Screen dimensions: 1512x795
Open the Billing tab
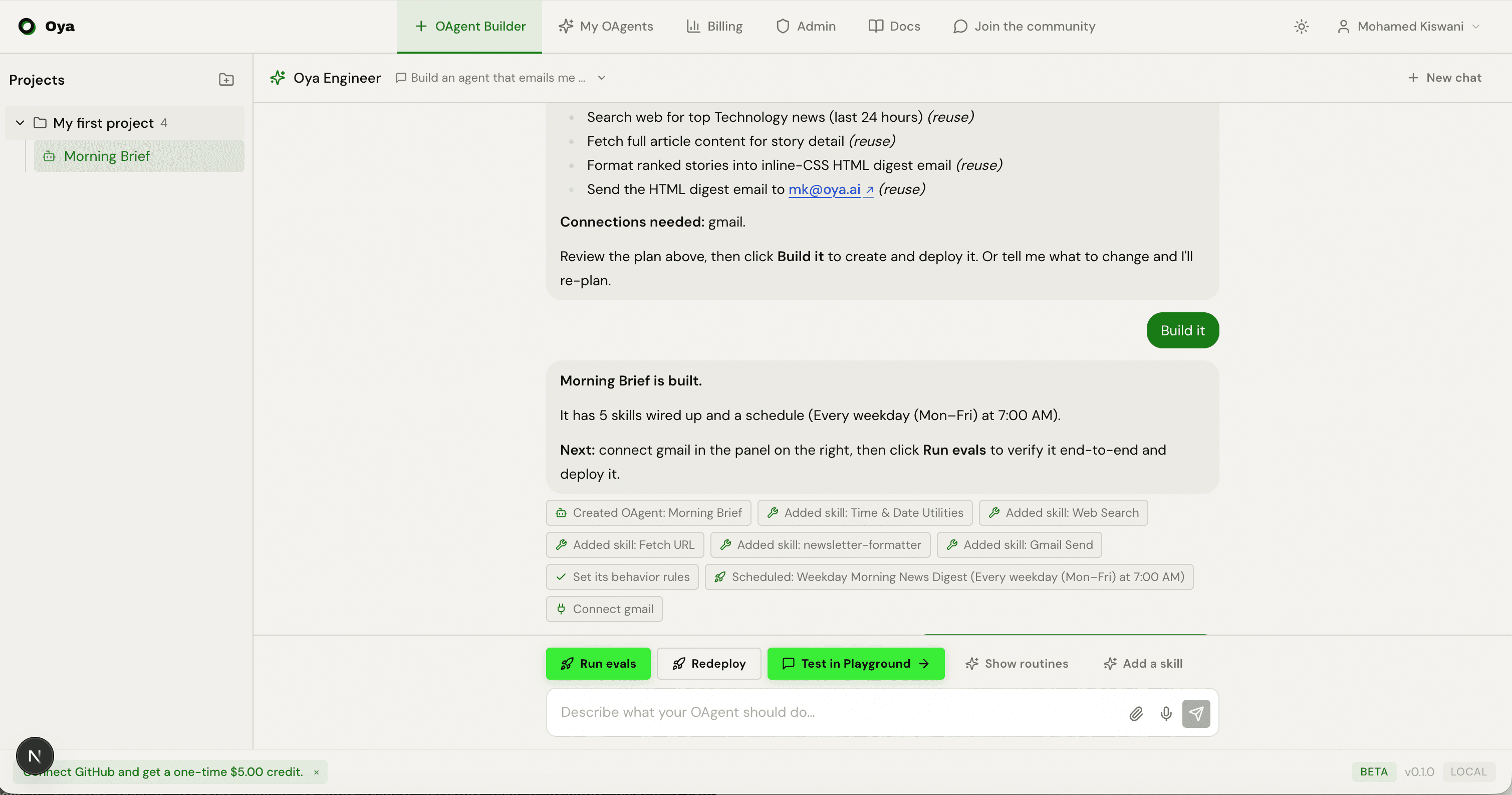[x=714, y=27]
